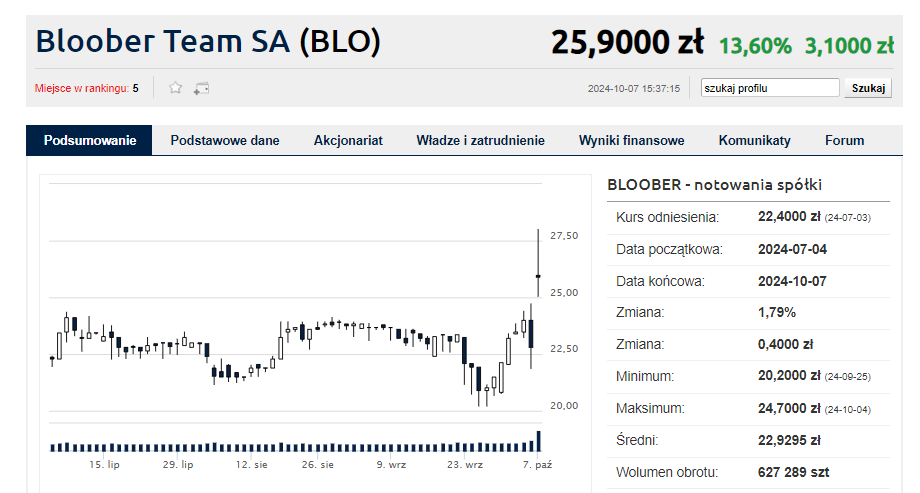This screenshot has height=493, width=920.
Task: Click the star icon to add to favorites
Action: pos(176,88)
